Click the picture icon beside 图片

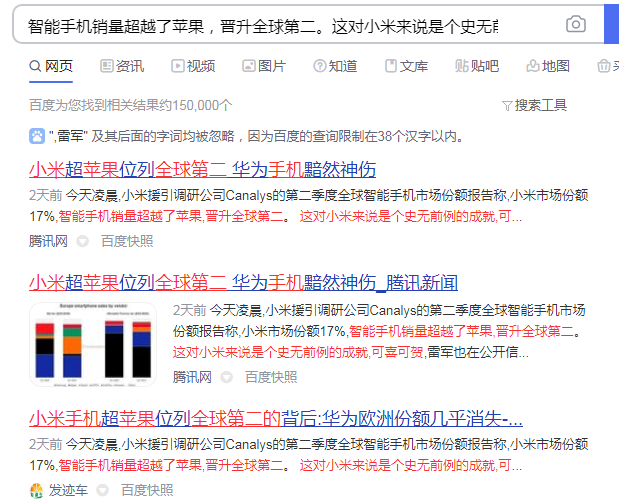pos(249,66)
